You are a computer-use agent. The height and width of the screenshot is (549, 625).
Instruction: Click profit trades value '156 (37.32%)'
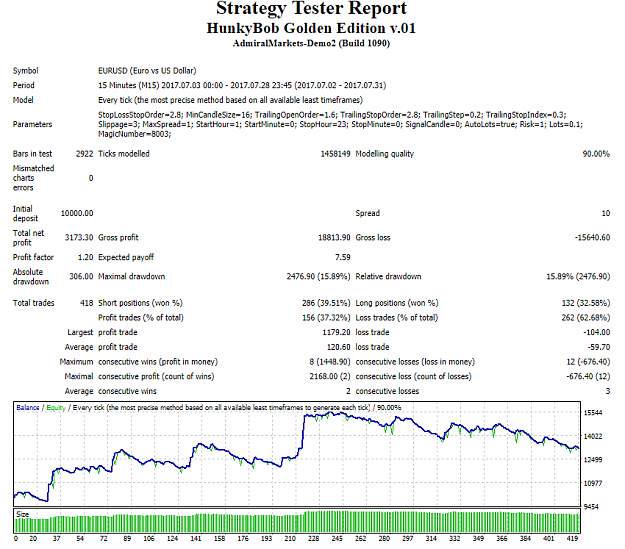coord(326,318)
